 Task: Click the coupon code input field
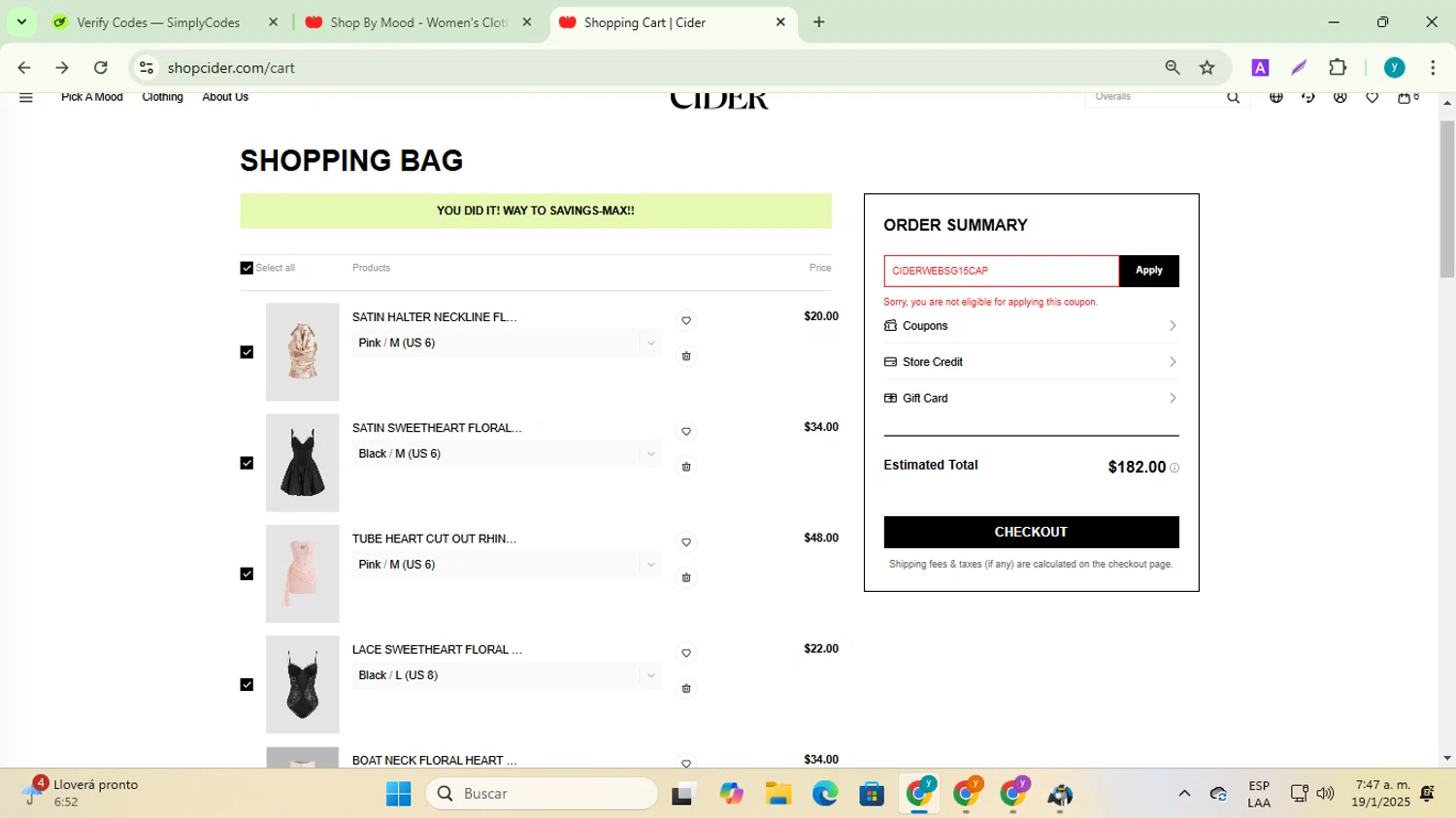1001,271
